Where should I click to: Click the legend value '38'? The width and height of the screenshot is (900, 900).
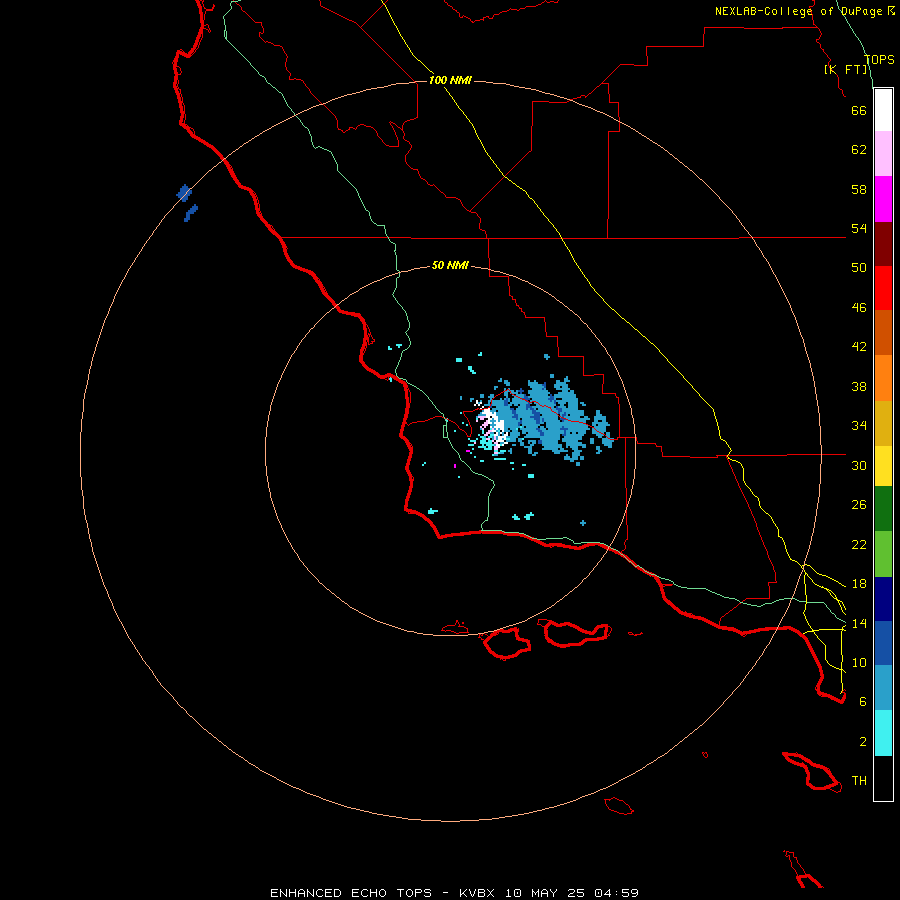coord(859,386)
